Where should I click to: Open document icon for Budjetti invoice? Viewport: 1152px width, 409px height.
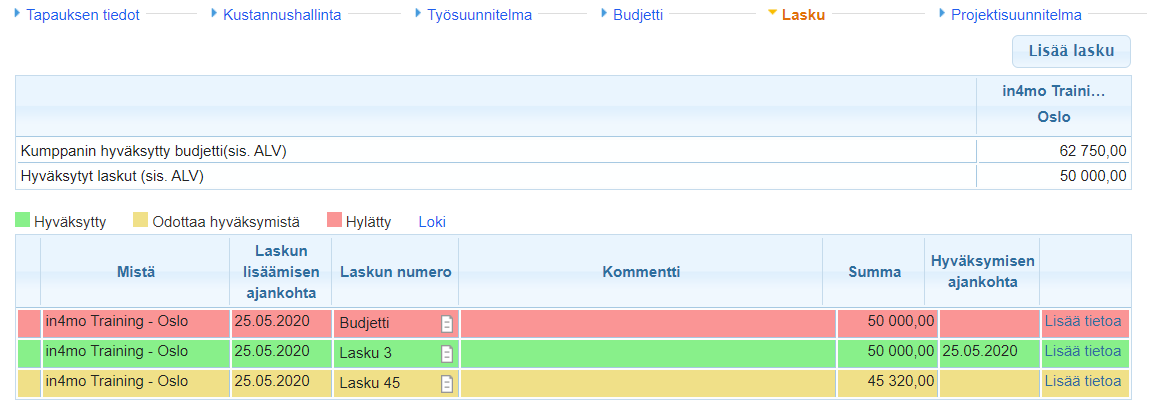[x=447, y=324]
